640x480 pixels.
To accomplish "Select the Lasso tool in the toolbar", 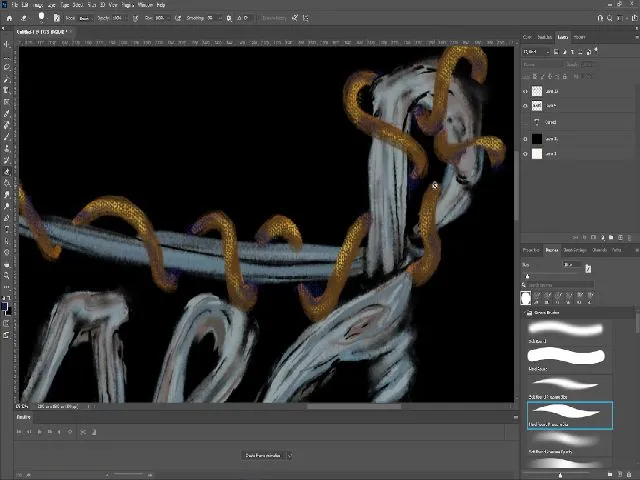I will (x=7, y=67).
